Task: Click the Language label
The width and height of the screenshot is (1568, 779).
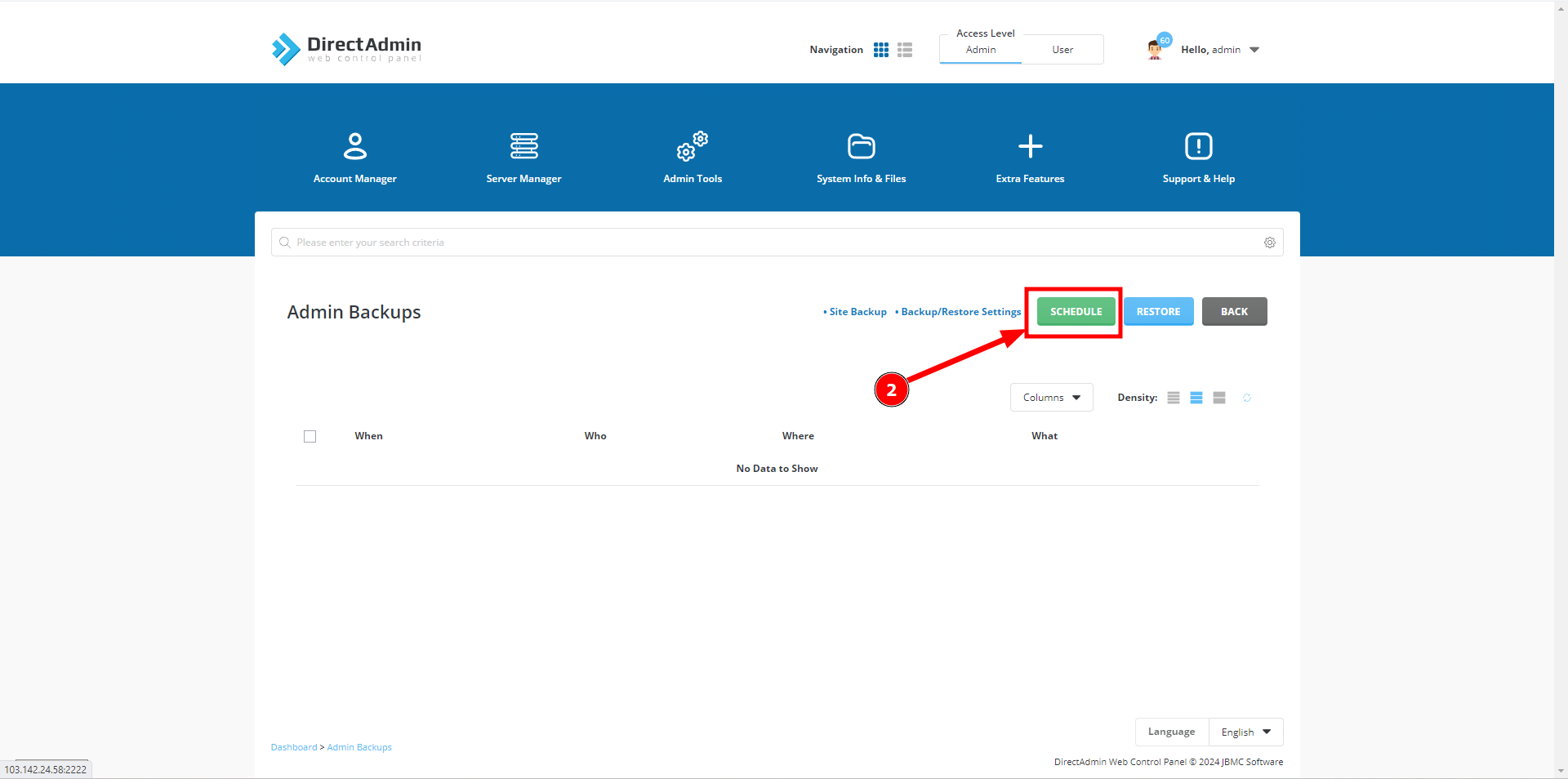Action: pos(1171,732)
